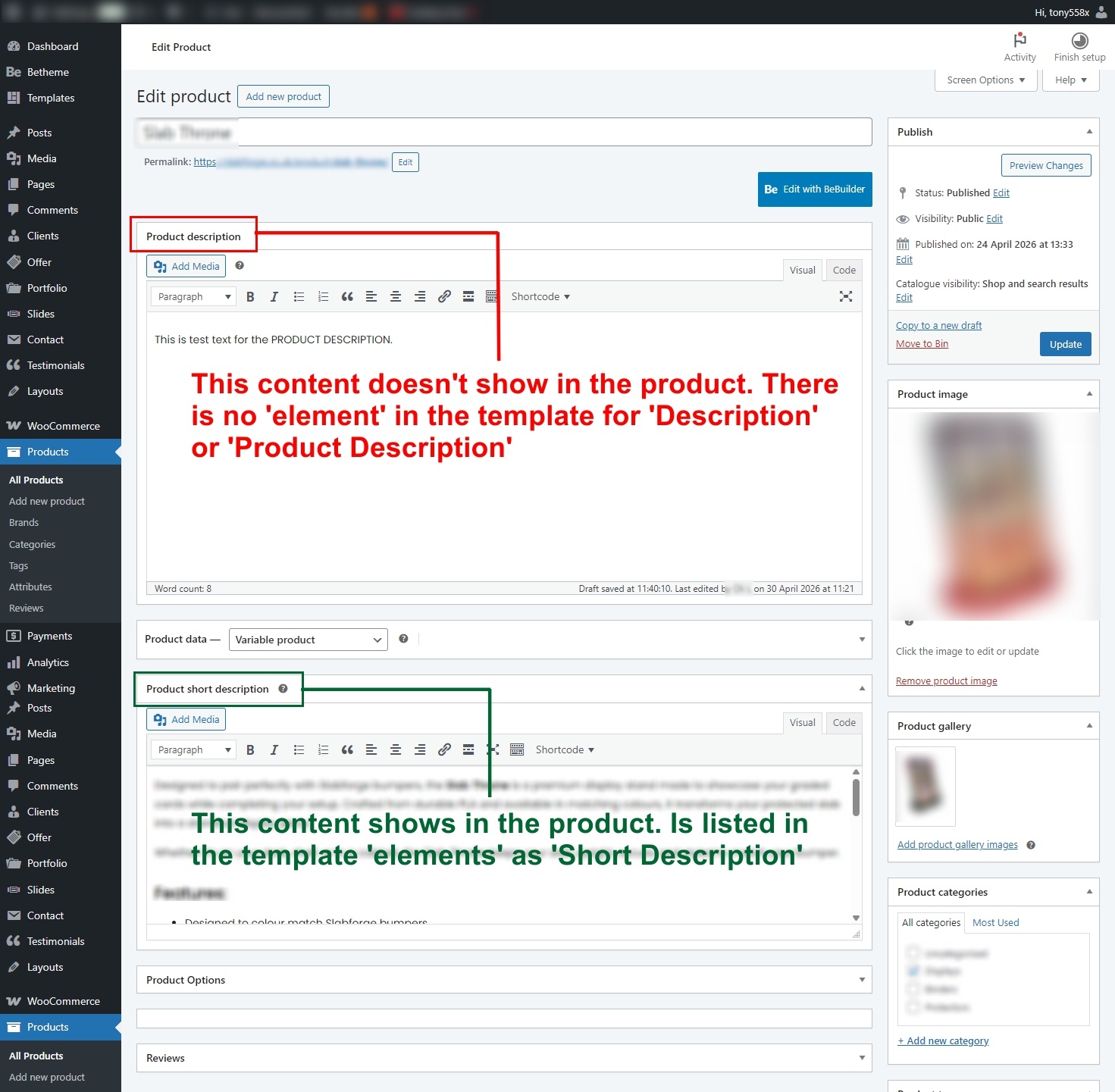
Task: Click the Move to Bin link
Action: pyautogui.click(x=922, y=344)
